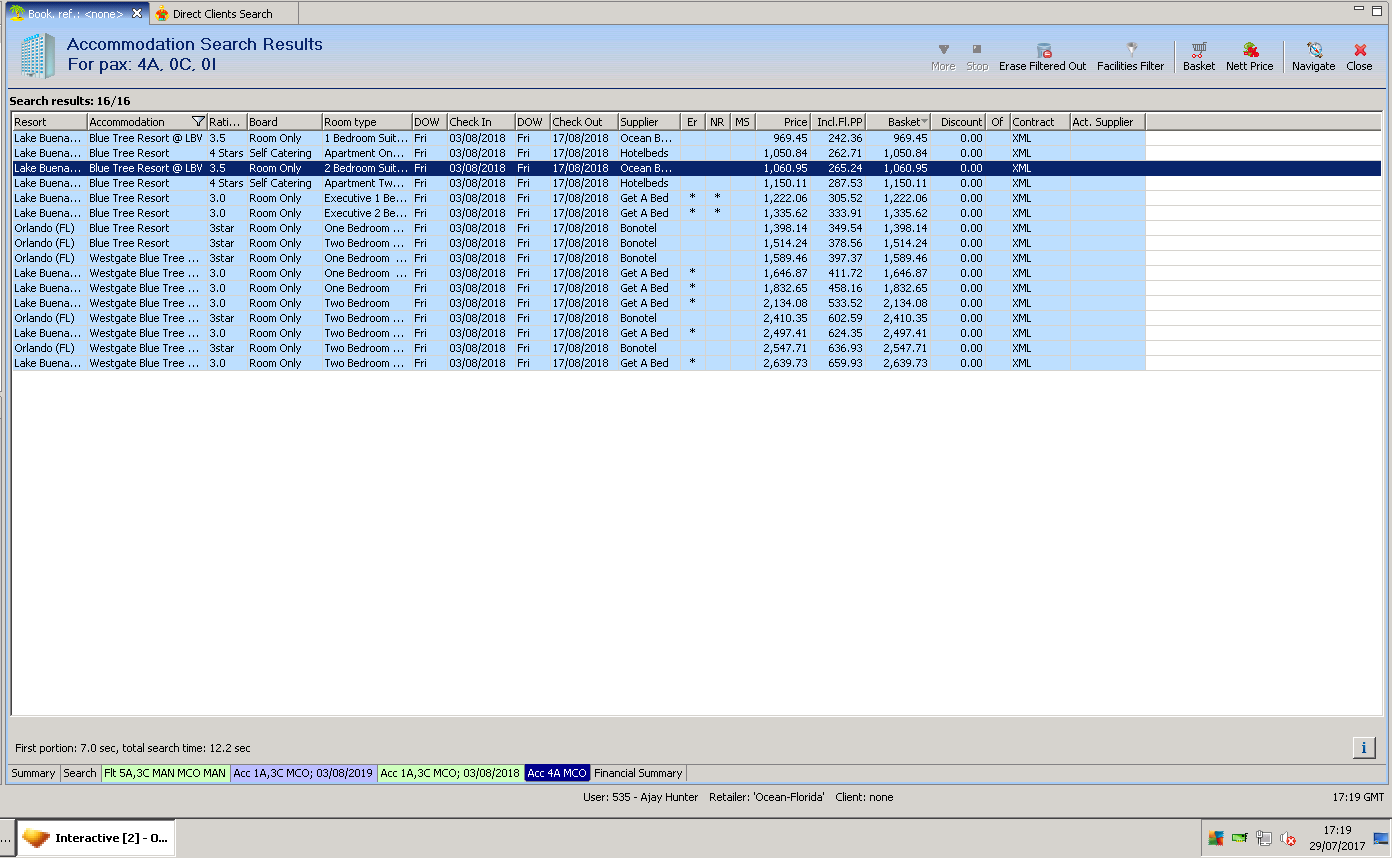Sort by the Basket column header

(x=897, y=122)
